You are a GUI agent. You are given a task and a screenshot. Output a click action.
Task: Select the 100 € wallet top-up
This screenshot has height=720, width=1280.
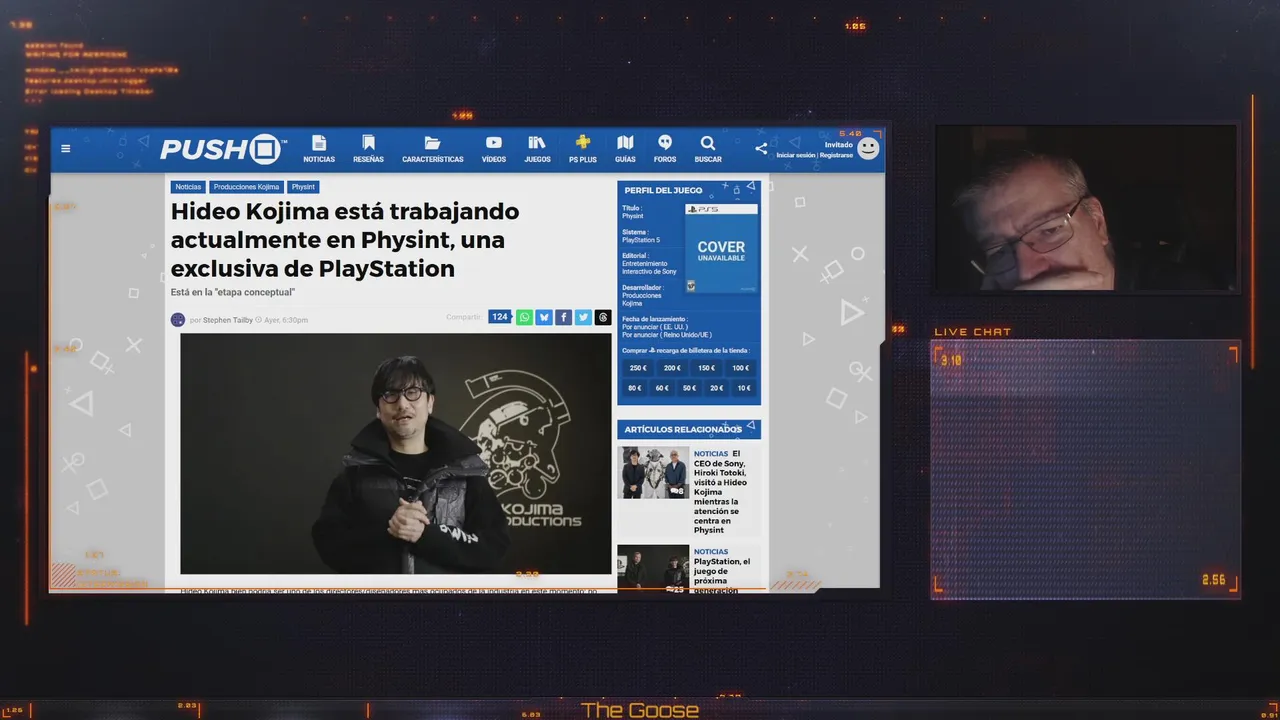(740, 368)
